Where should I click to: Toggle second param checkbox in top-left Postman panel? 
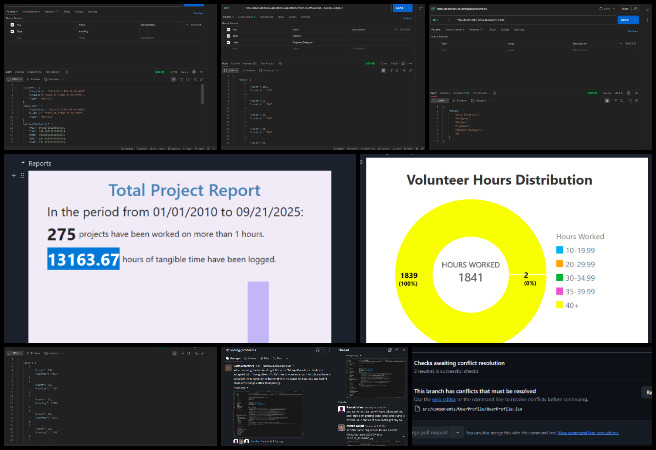pyautogui.click(x=12, y=31)
